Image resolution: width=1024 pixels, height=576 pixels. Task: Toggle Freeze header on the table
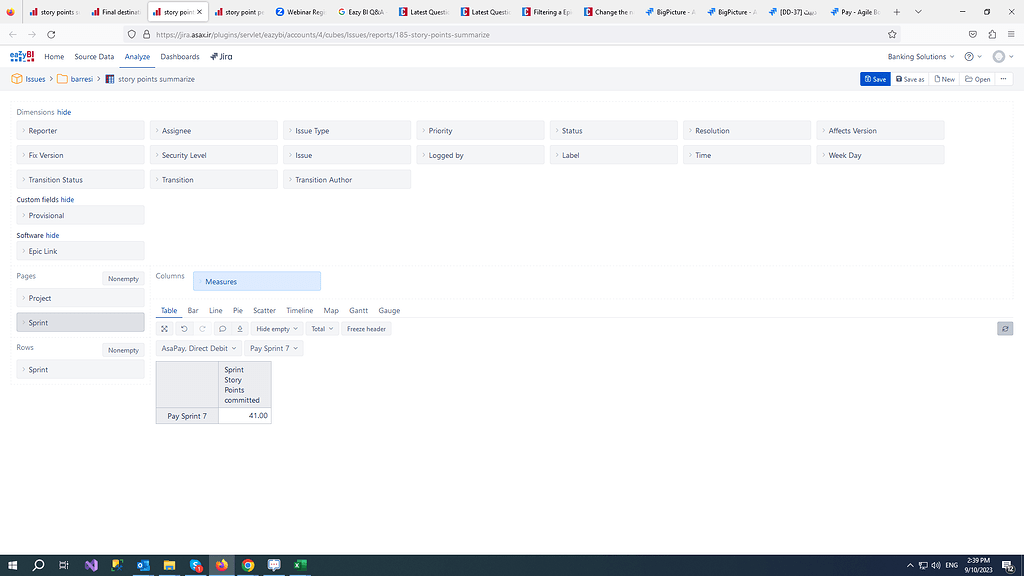(365, 328)
